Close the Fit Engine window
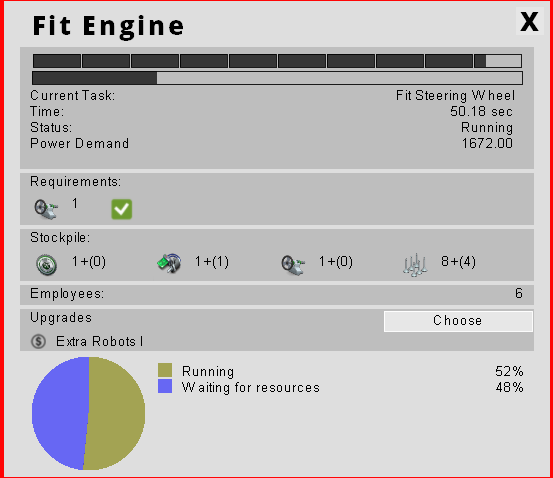553x478 pixels. pos(529,22)
